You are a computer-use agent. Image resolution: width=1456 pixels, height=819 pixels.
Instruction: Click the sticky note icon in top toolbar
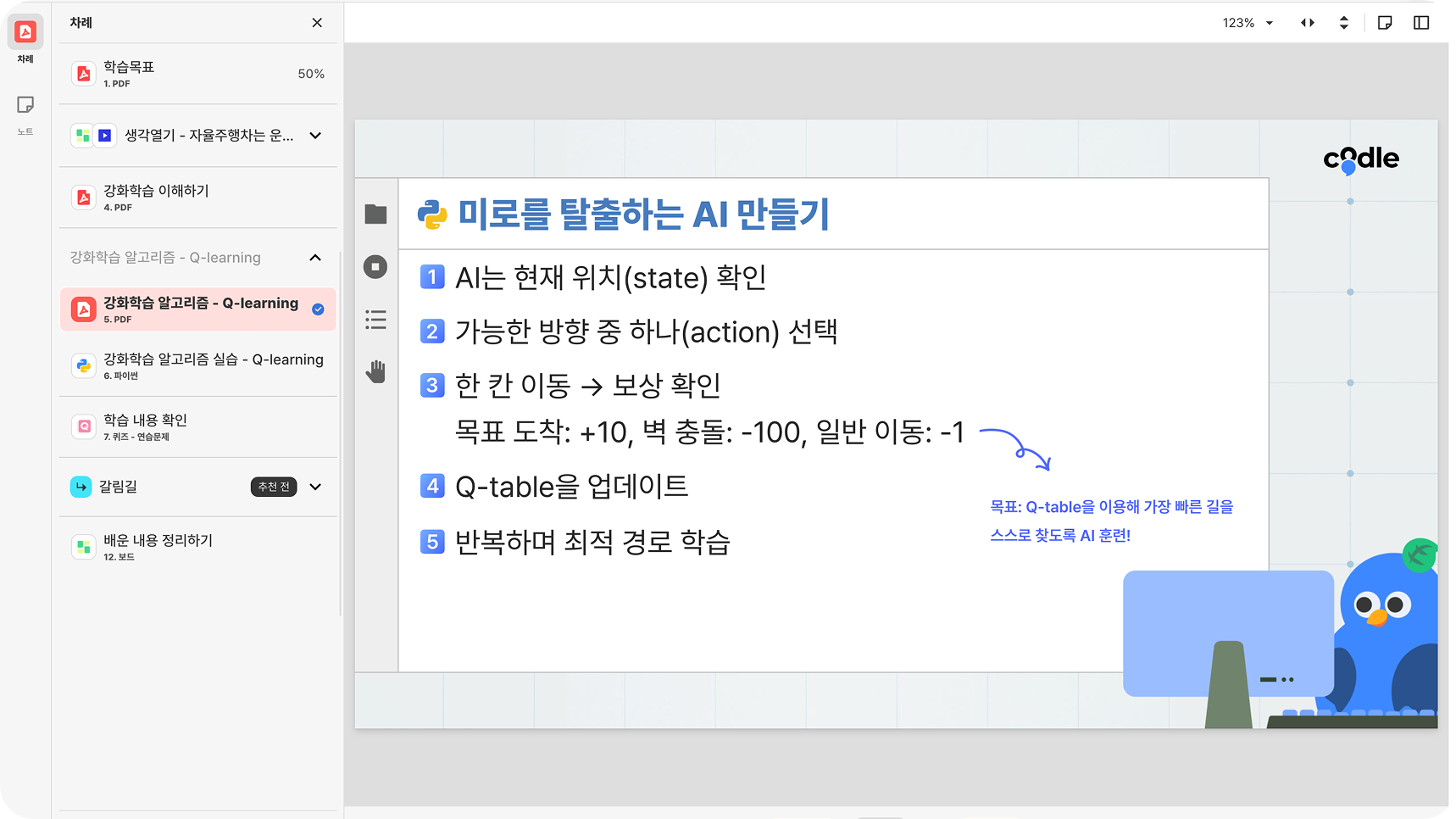1385,23
